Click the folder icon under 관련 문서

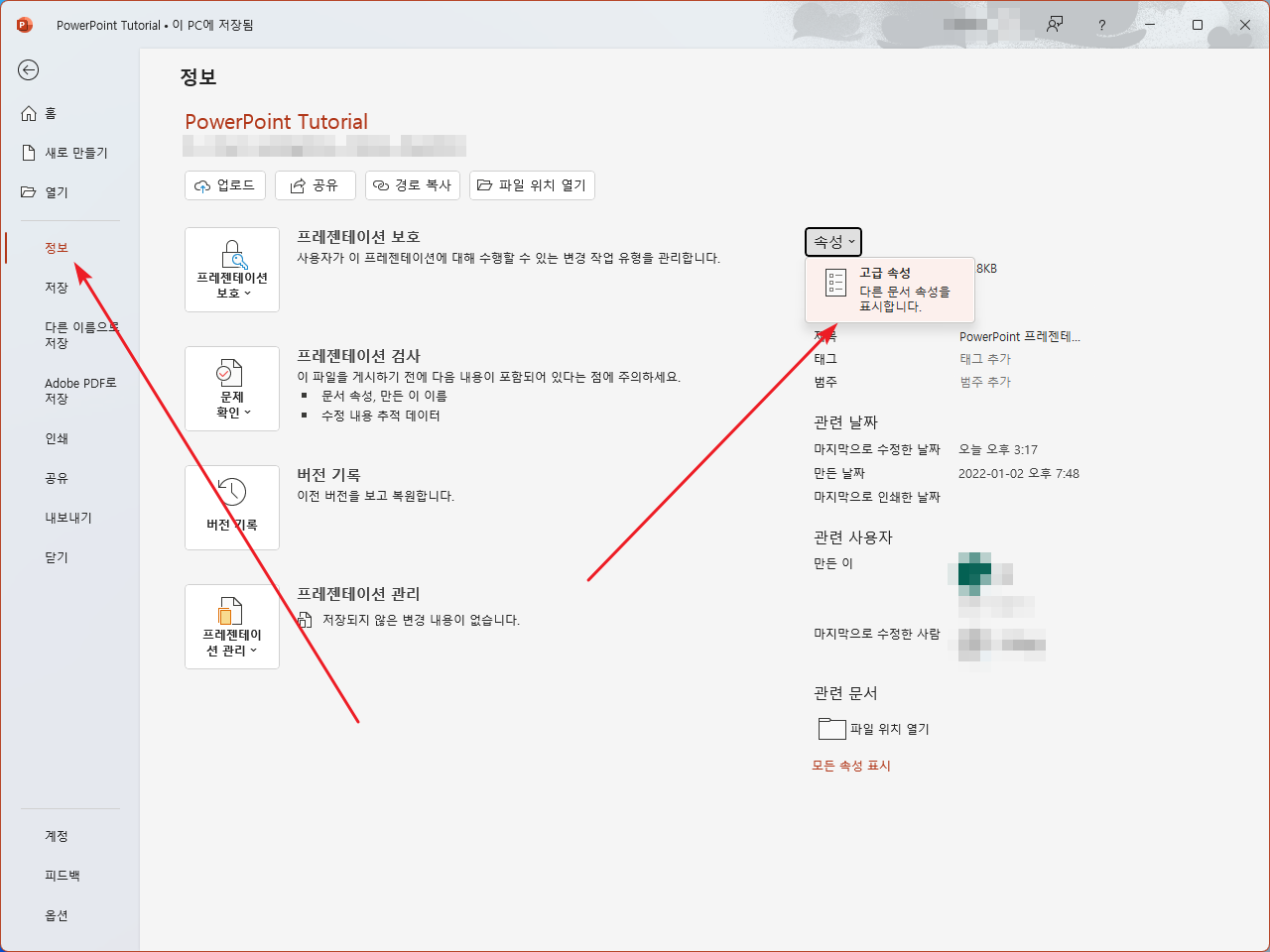pyautogui.click(x=831, y=729)
